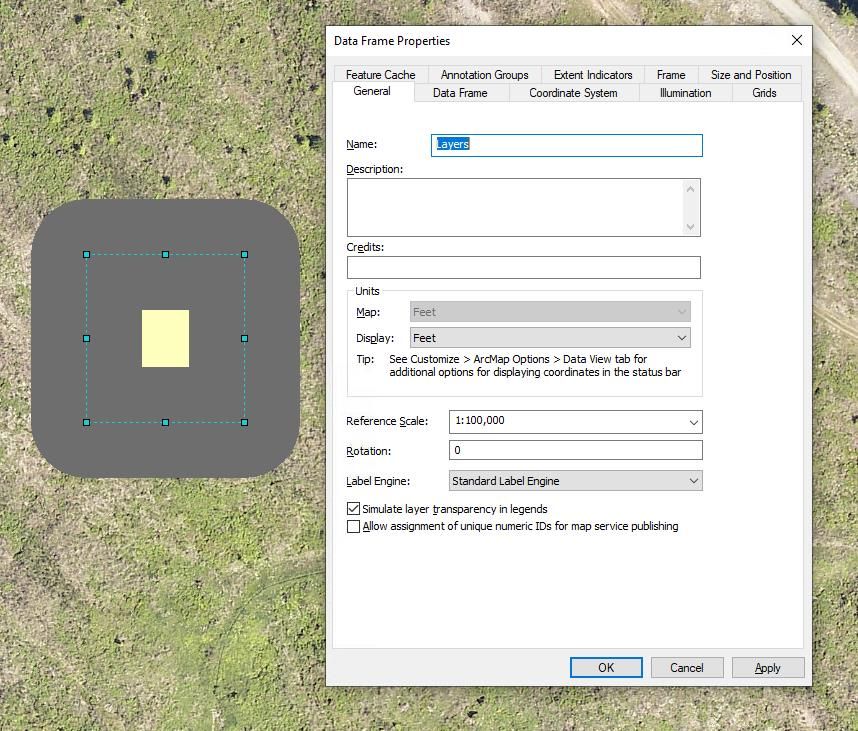858x731 pixels.
Task: Switch to the Frame tab
Action: (x=671, y=74)
